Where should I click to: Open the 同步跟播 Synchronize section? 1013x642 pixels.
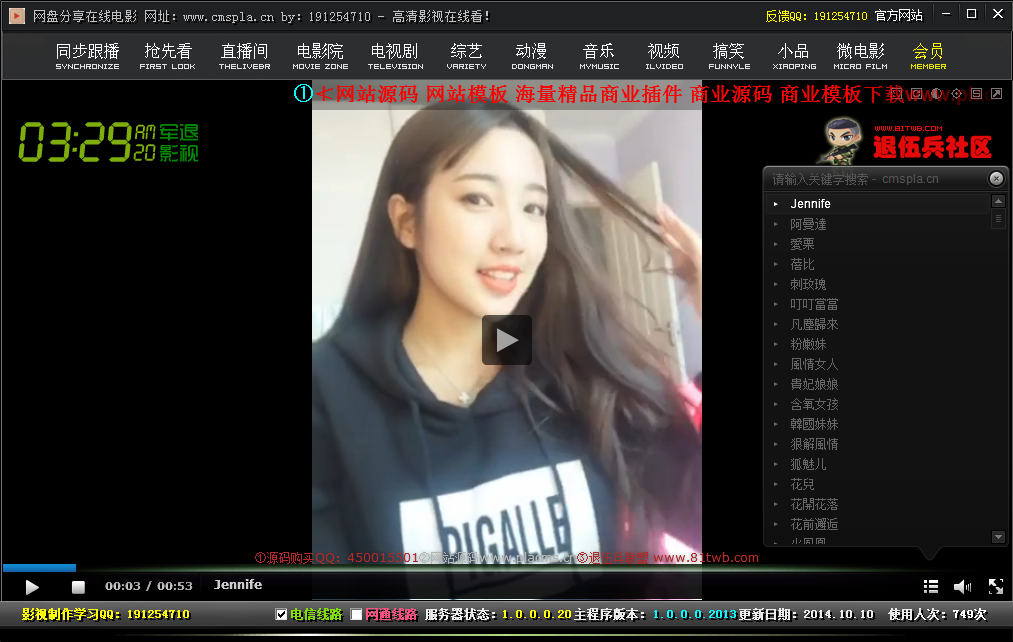click(87, 56)
